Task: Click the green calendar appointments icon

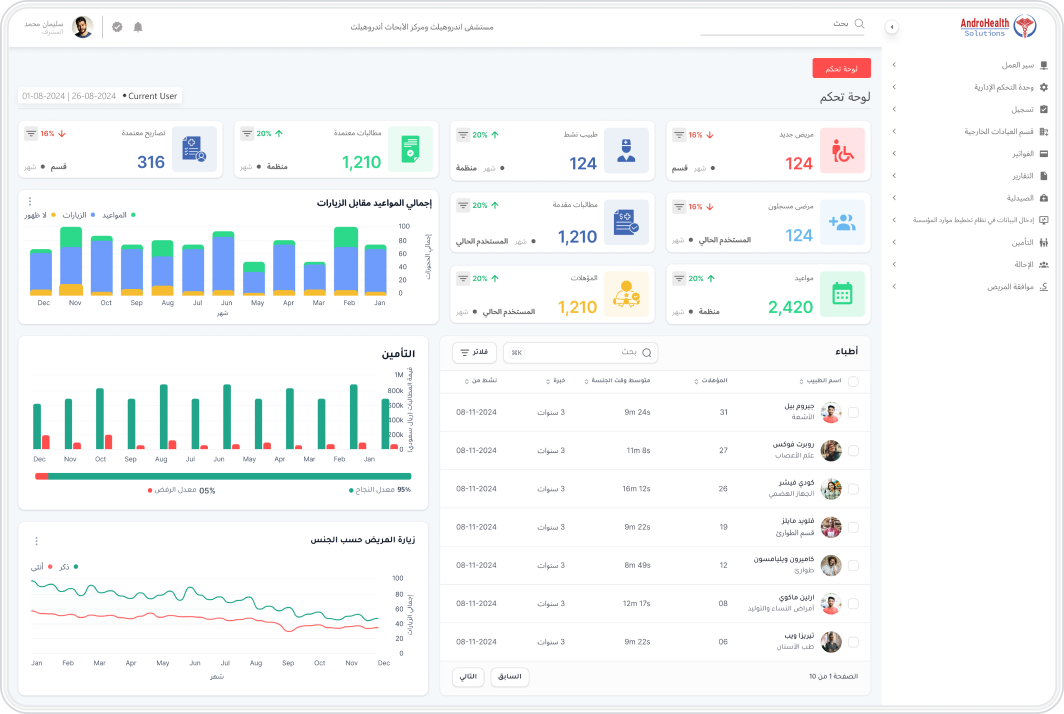Action: [x=842, y=294]
